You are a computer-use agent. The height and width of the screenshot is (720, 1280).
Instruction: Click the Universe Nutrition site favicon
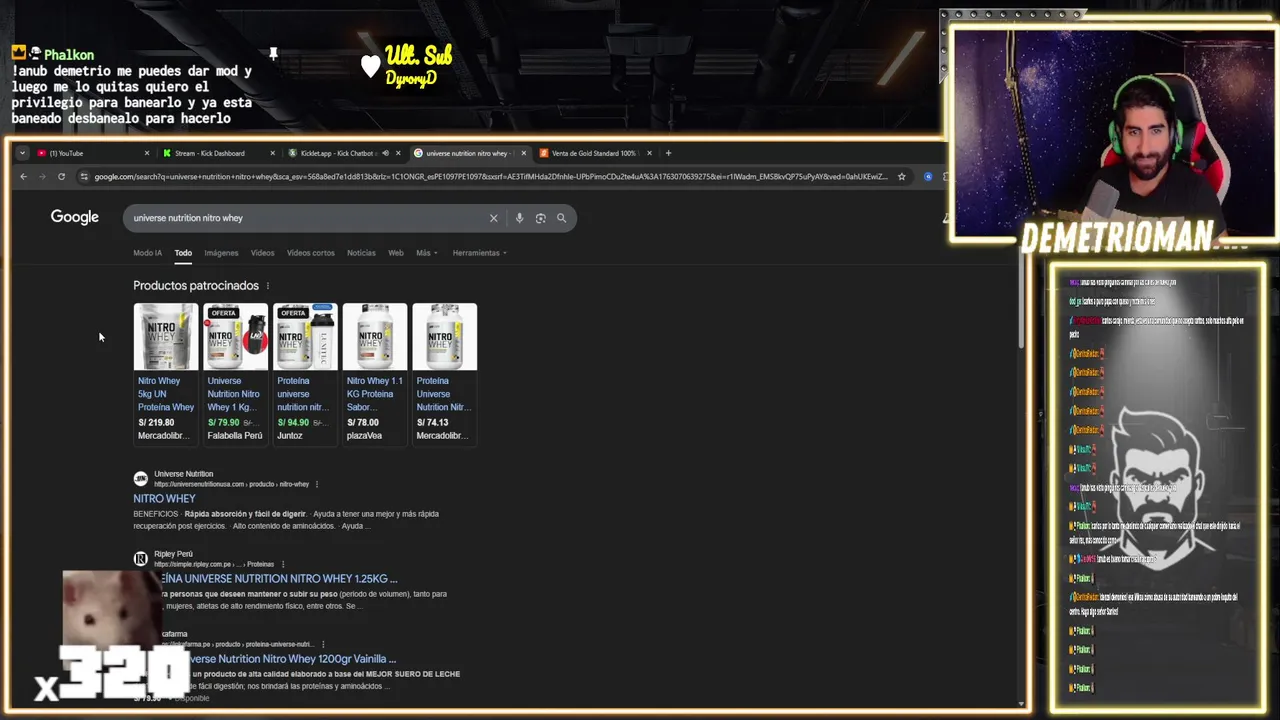coord(141,479)
